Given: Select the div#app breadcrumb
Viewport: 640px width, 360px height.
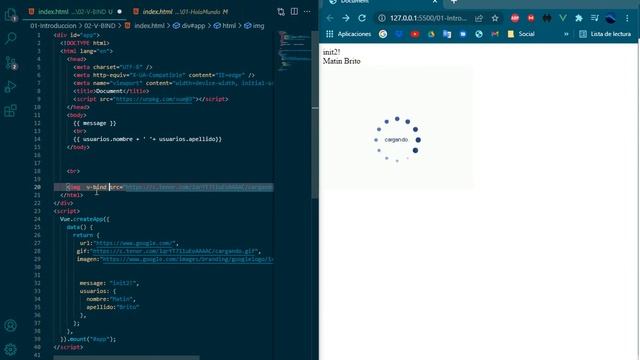Looking at the screenshot, I should (x=189, y=26).
